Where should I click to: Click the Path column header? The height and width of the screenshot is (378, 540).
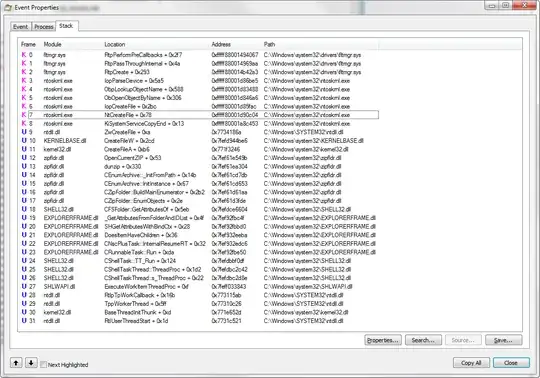point(269,44)
